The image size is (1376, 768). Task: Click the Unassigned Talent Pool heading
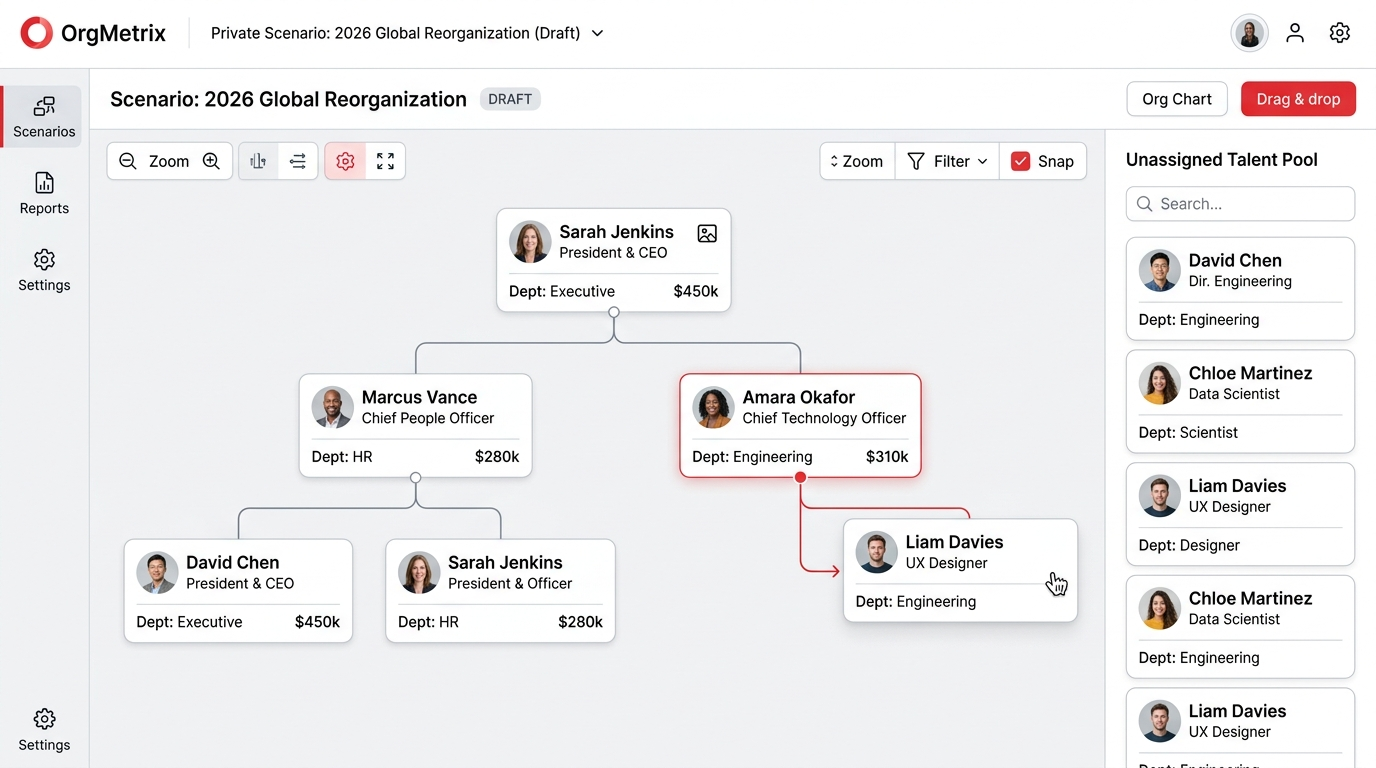(1222, 160)
